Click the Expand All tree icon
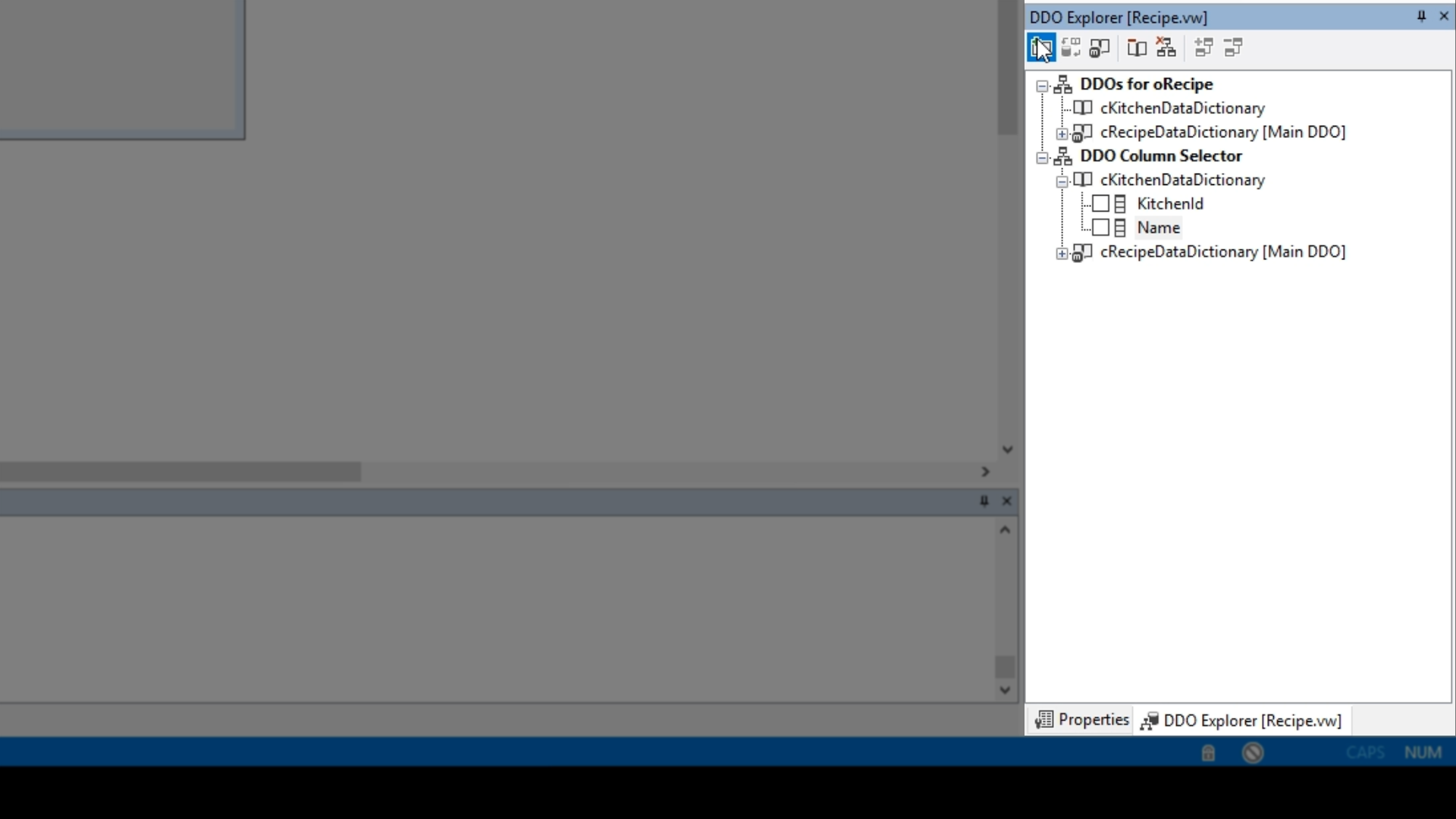This screenshot has height=819, width=1456. tap(1203, 48)
